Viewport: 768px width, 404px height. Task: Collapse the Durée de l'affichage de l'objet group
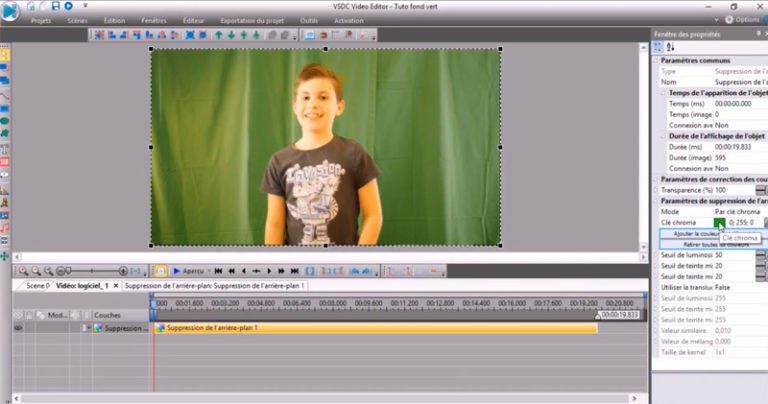(663, 135)
